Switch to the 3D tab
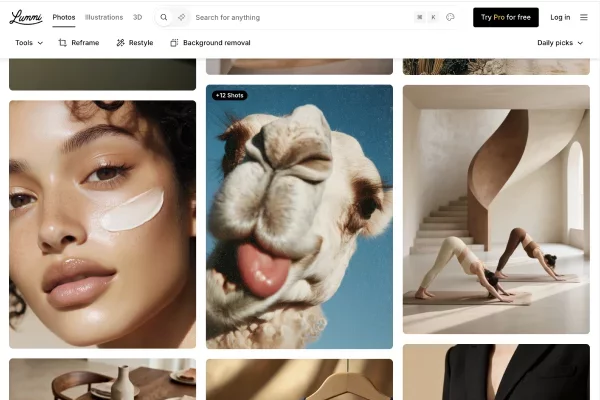Image resolution: width=600 pixels, height=400 pixels. 138,17
